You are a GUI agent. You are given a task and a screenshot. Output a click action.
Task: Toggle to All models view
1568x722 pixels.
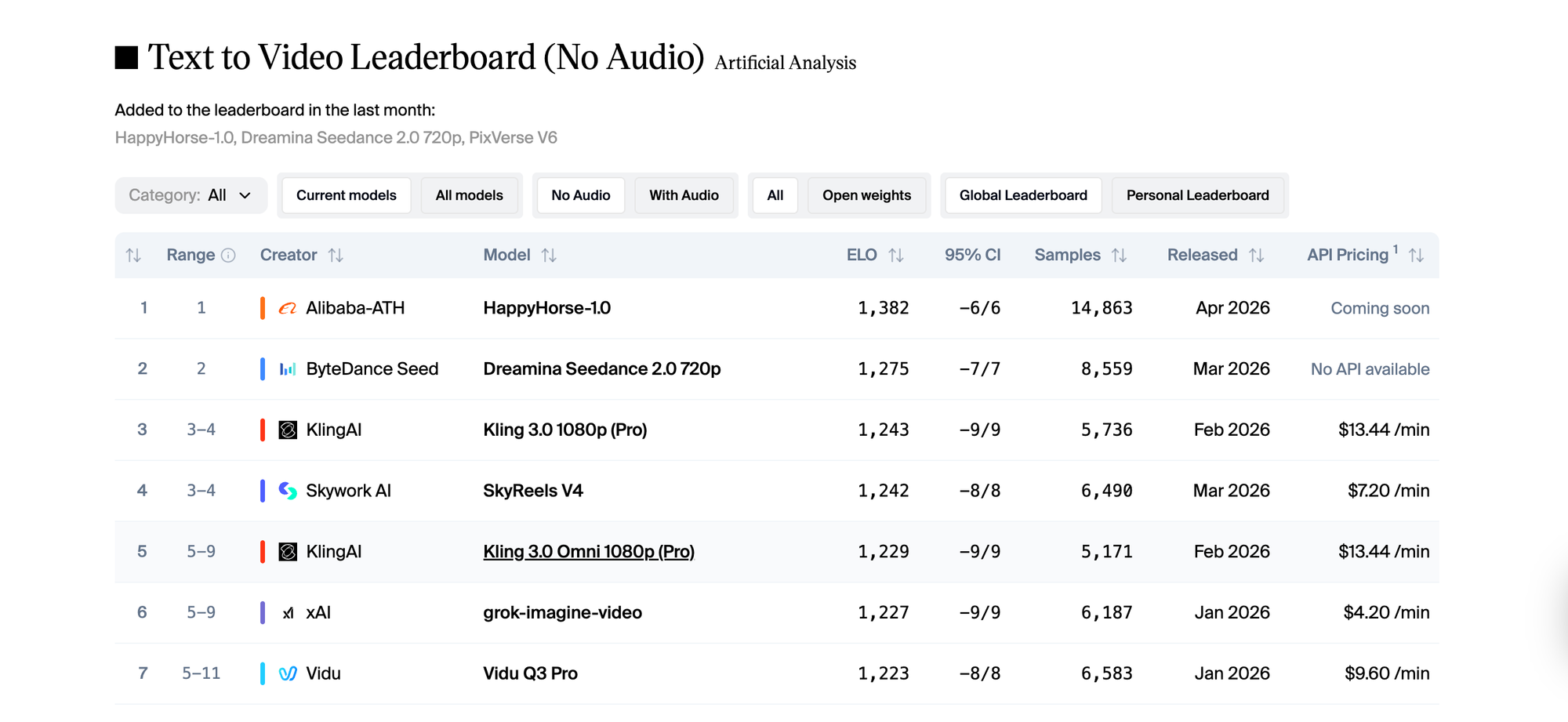coord(470,195)
